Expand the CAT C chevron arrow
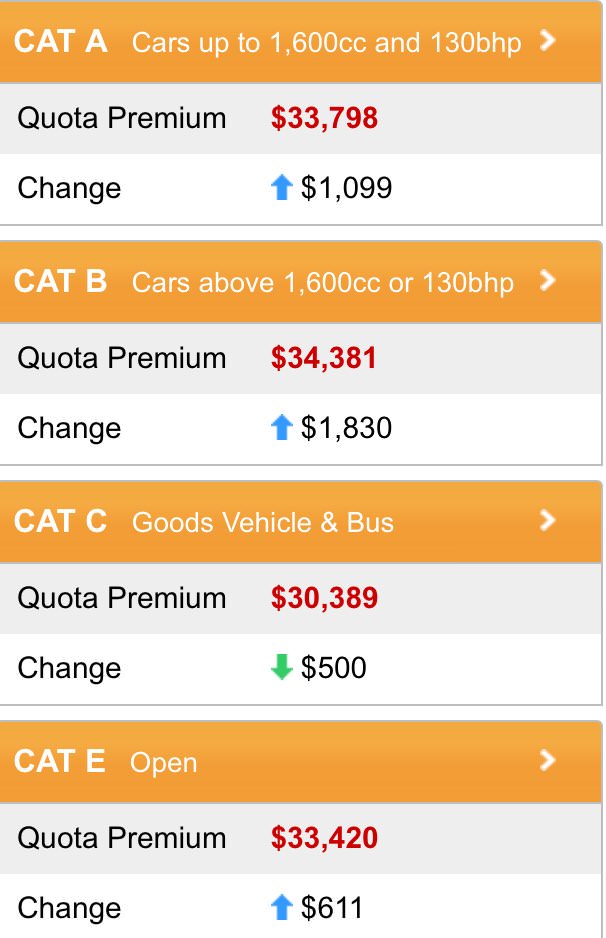The image size is (606, 938). tap(546, 520)
